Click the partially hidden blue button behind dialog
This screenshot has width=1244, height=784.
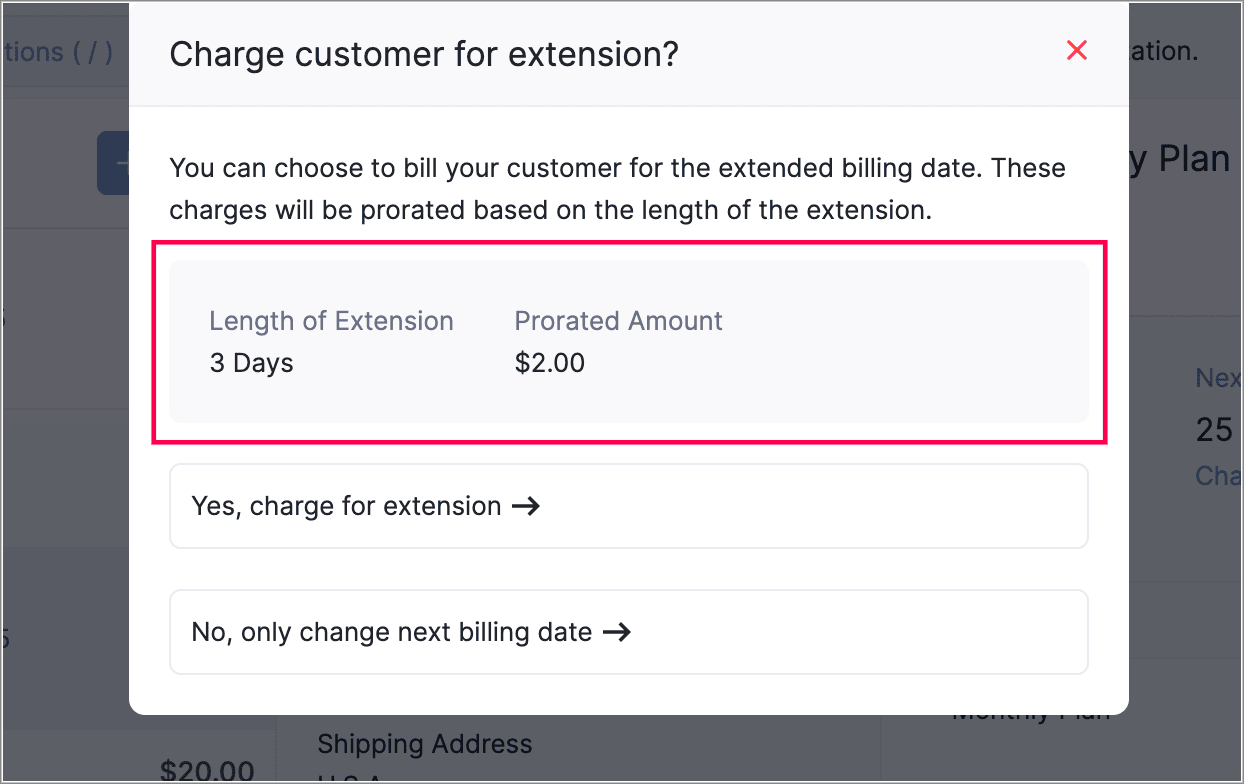coord(113,163)
